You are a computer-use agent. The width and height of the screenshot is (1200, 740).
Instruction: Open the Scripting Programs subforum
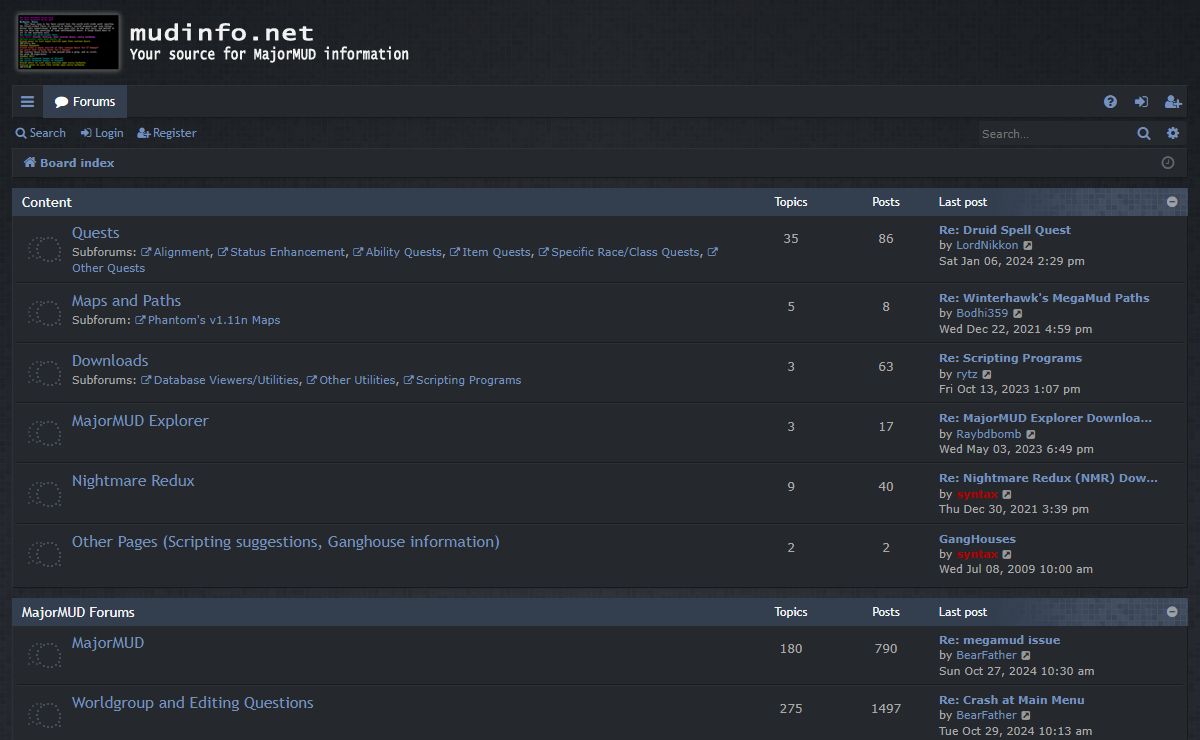coord(462,380)
